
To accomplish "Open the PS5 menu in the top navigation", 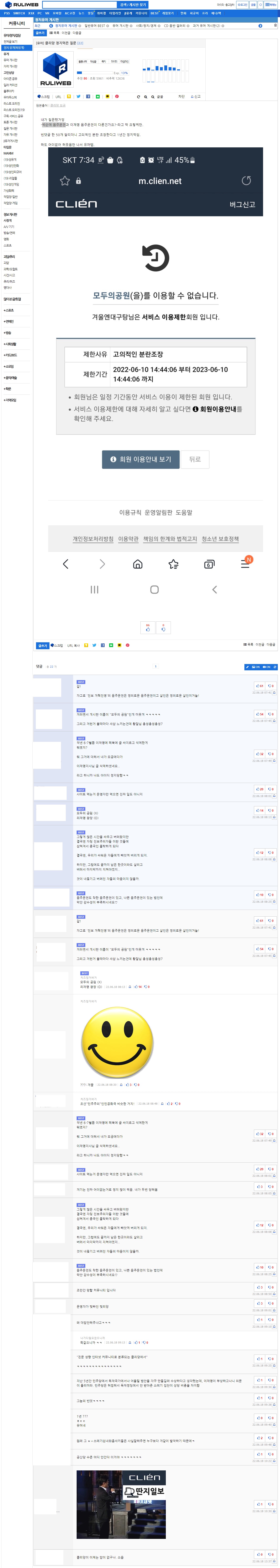I will click(x=7, y=13).
